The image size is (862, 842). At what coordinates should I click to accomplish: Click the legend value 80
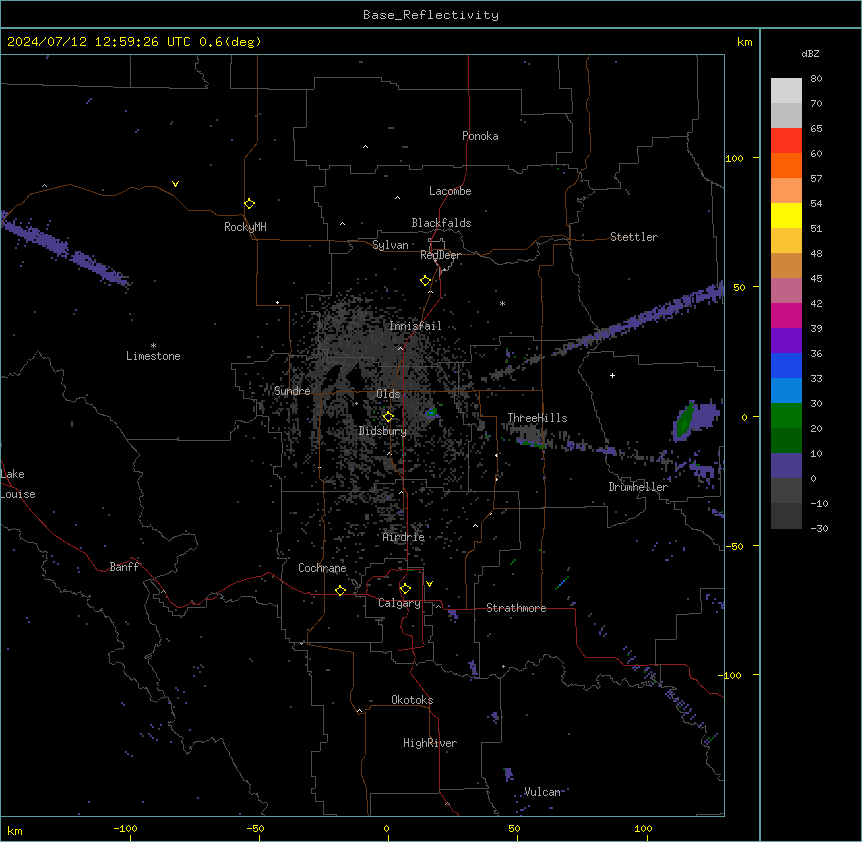[816, 79]
